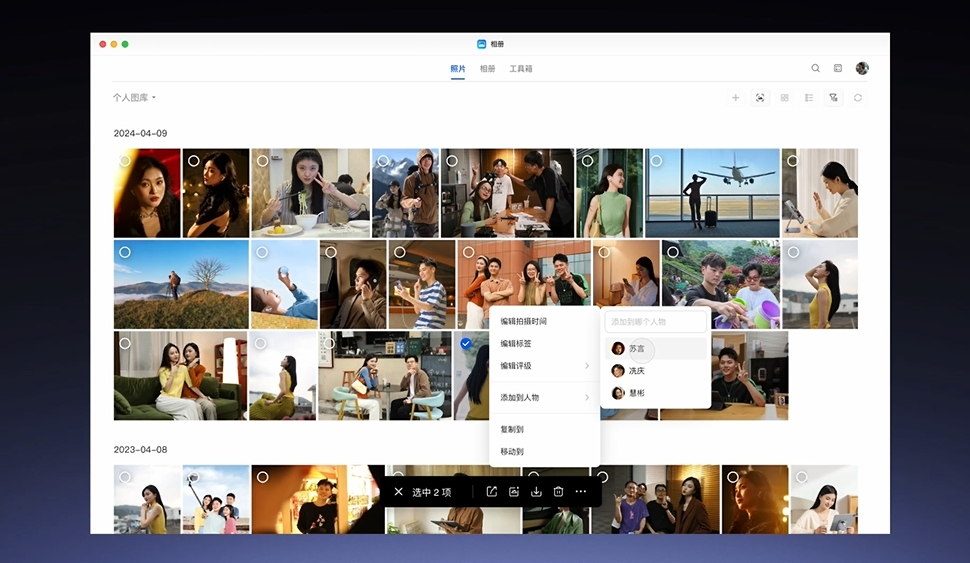970x563 pixels.
Task: Click the share icon in selection bar
Action: pos(492,492)
